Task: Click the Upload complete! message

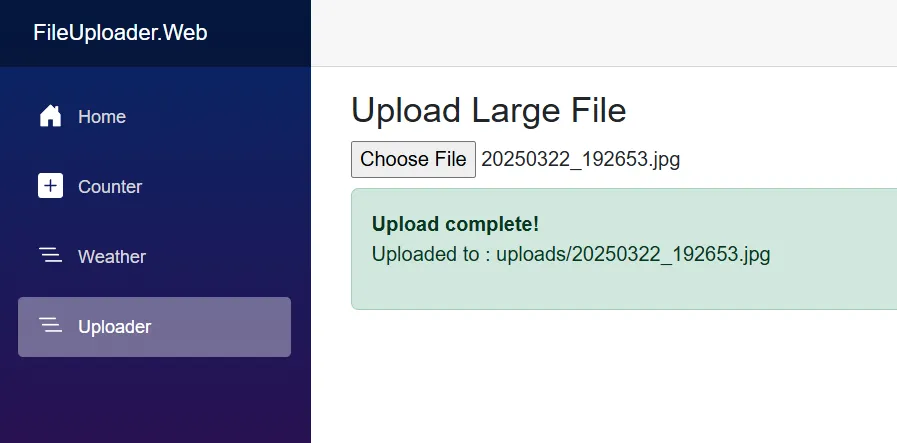Action: (455, 224)
